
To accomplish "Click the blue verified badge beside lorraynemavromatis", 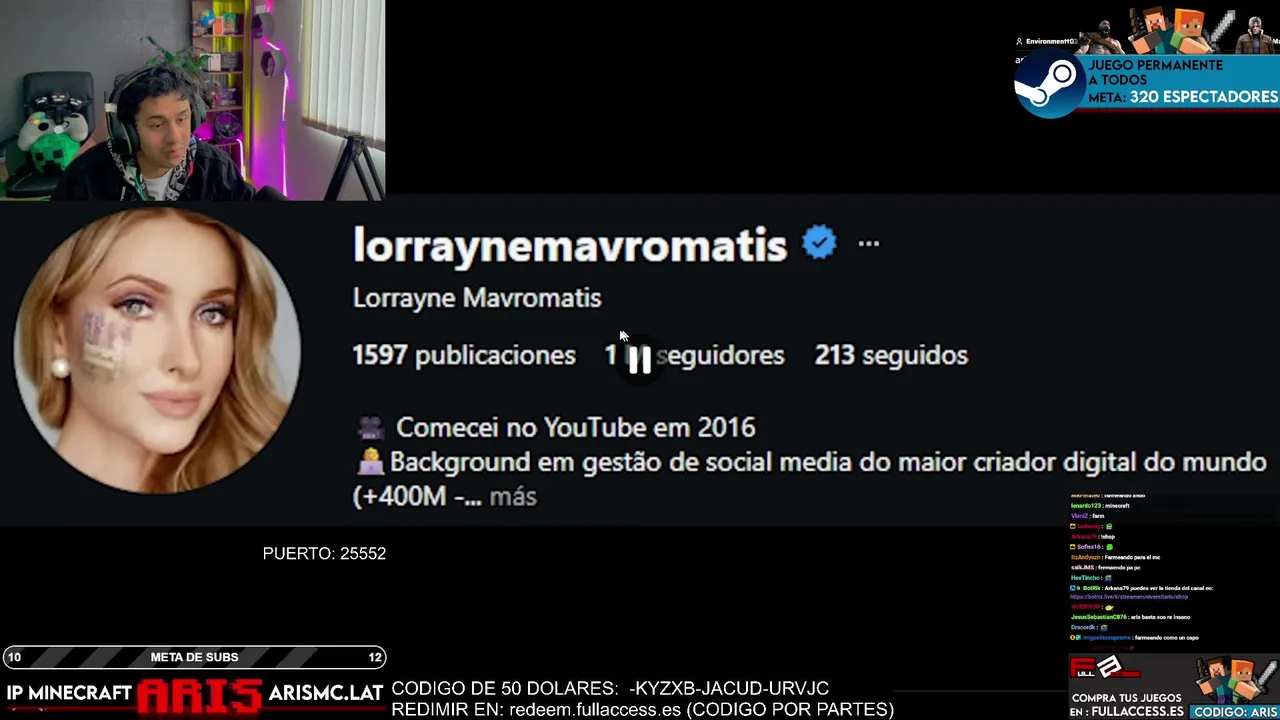I will pyautogui.click(x=819, y=243).
